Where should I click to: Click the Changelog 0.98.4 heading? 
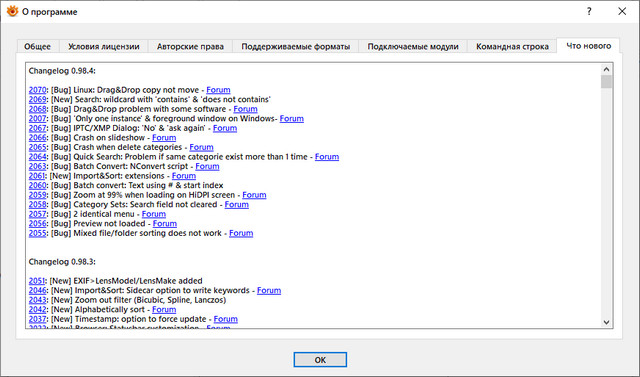[x=62, y=71]
